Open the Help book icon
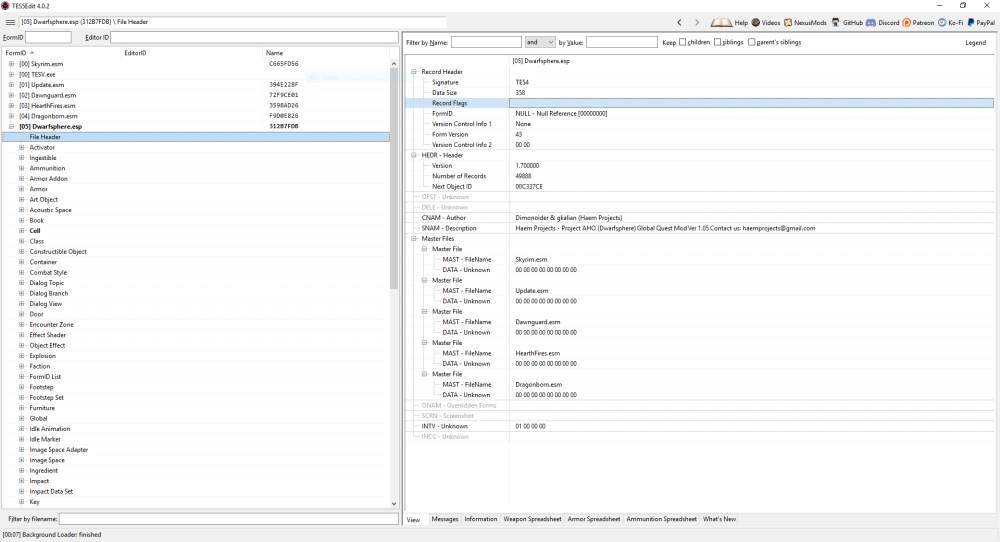 tap(721, 22)
